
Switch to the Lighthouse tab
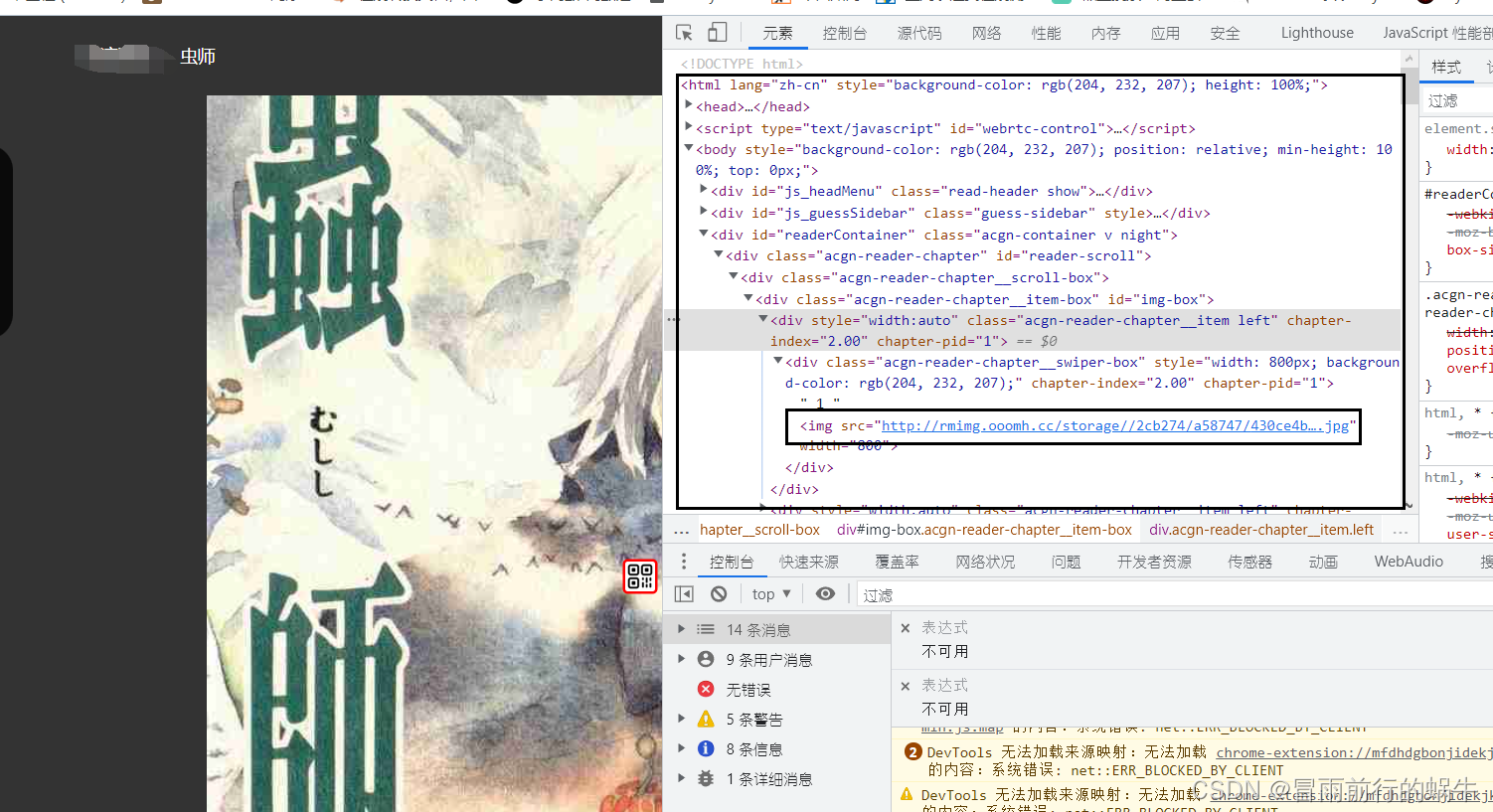1317,33
